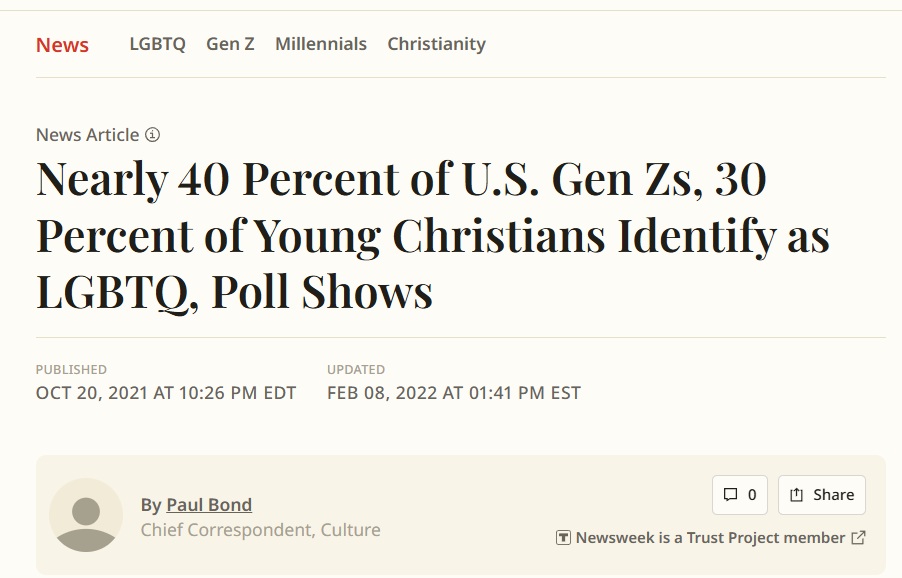Click Paul Bond's avatar placeholder

86,515
